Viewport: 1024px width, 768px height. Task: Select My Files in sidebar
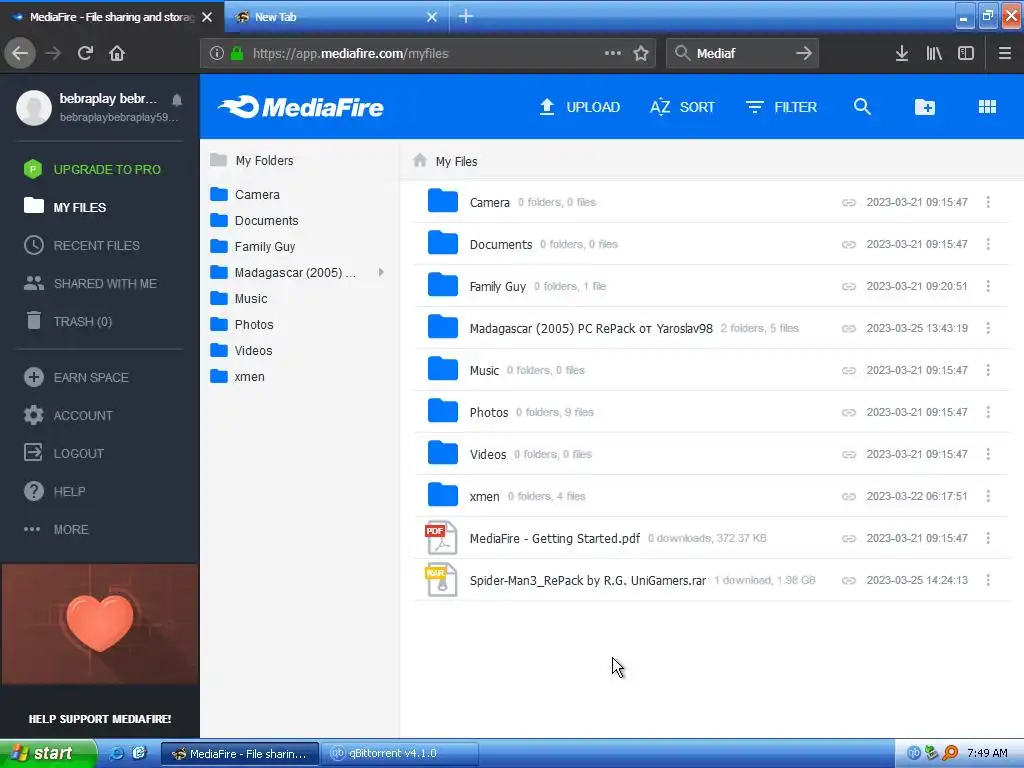pos(65,207)
